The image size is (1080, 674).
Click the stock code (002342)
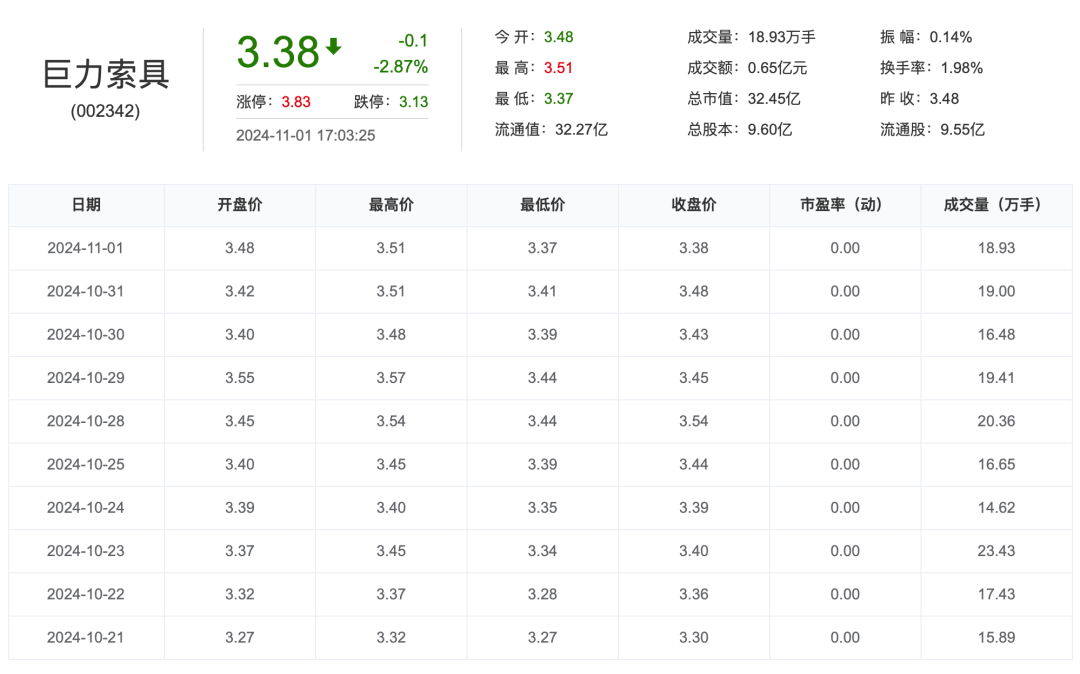tap(105, 111)
